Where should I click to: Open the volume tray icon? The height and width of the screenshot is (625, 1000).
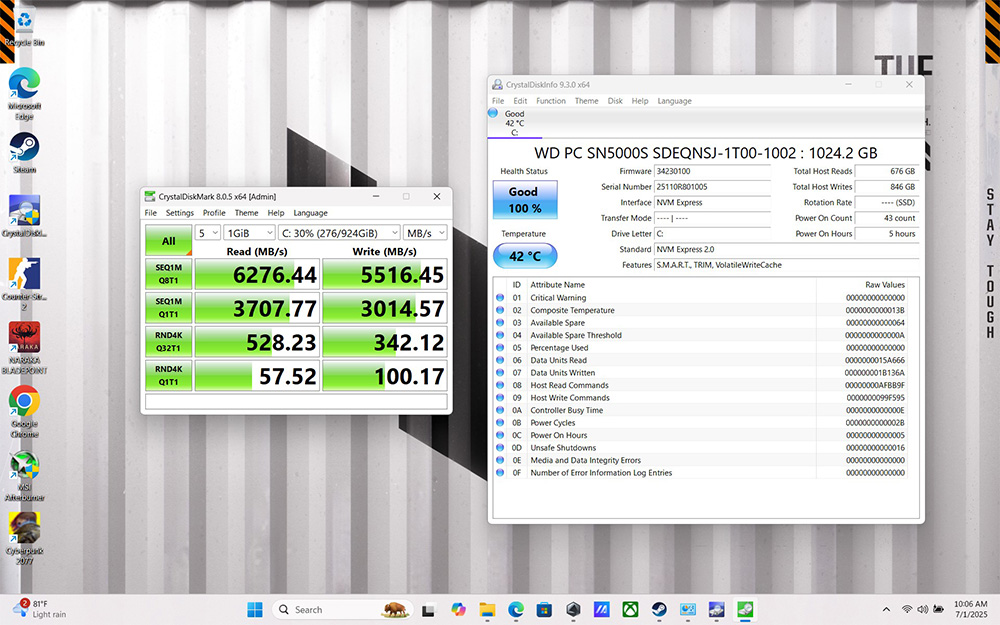pos(922,610)
